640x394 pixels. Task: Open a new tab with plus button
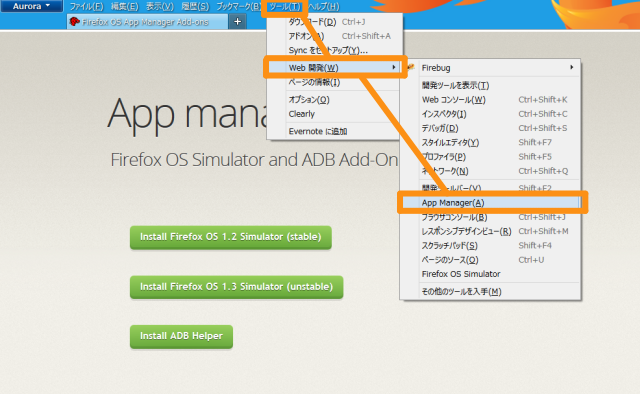tap(238, 22)
